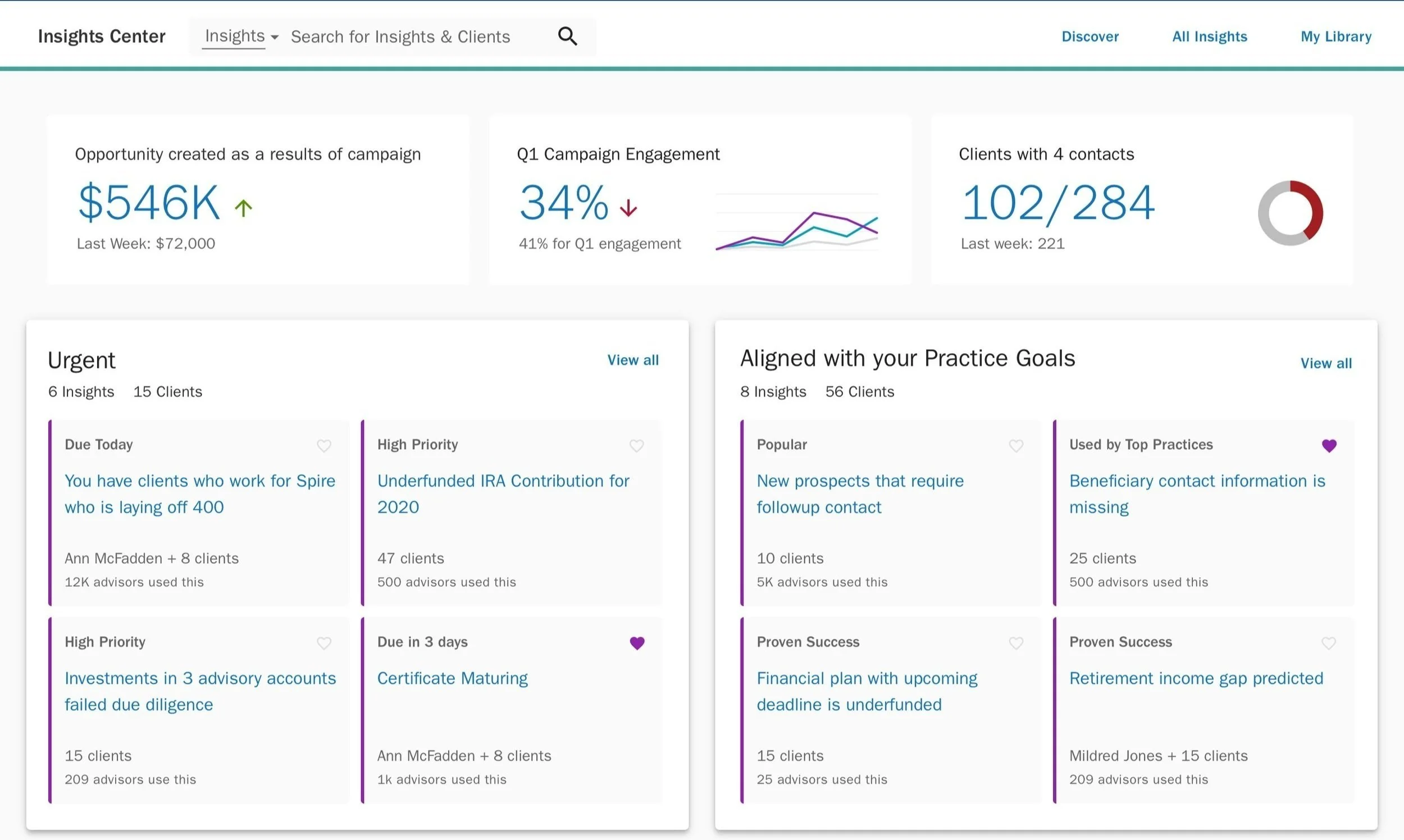
Task: View all Urgent insights
Action: click(632, 360)
